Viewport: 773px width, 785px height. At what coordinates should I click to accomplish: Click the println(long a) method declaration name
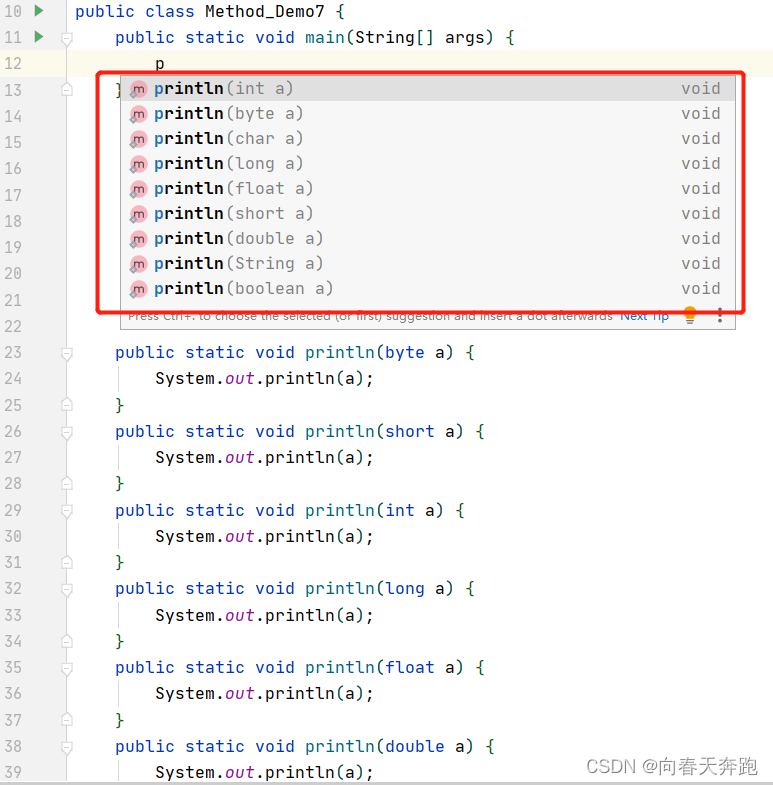[340, 588]
